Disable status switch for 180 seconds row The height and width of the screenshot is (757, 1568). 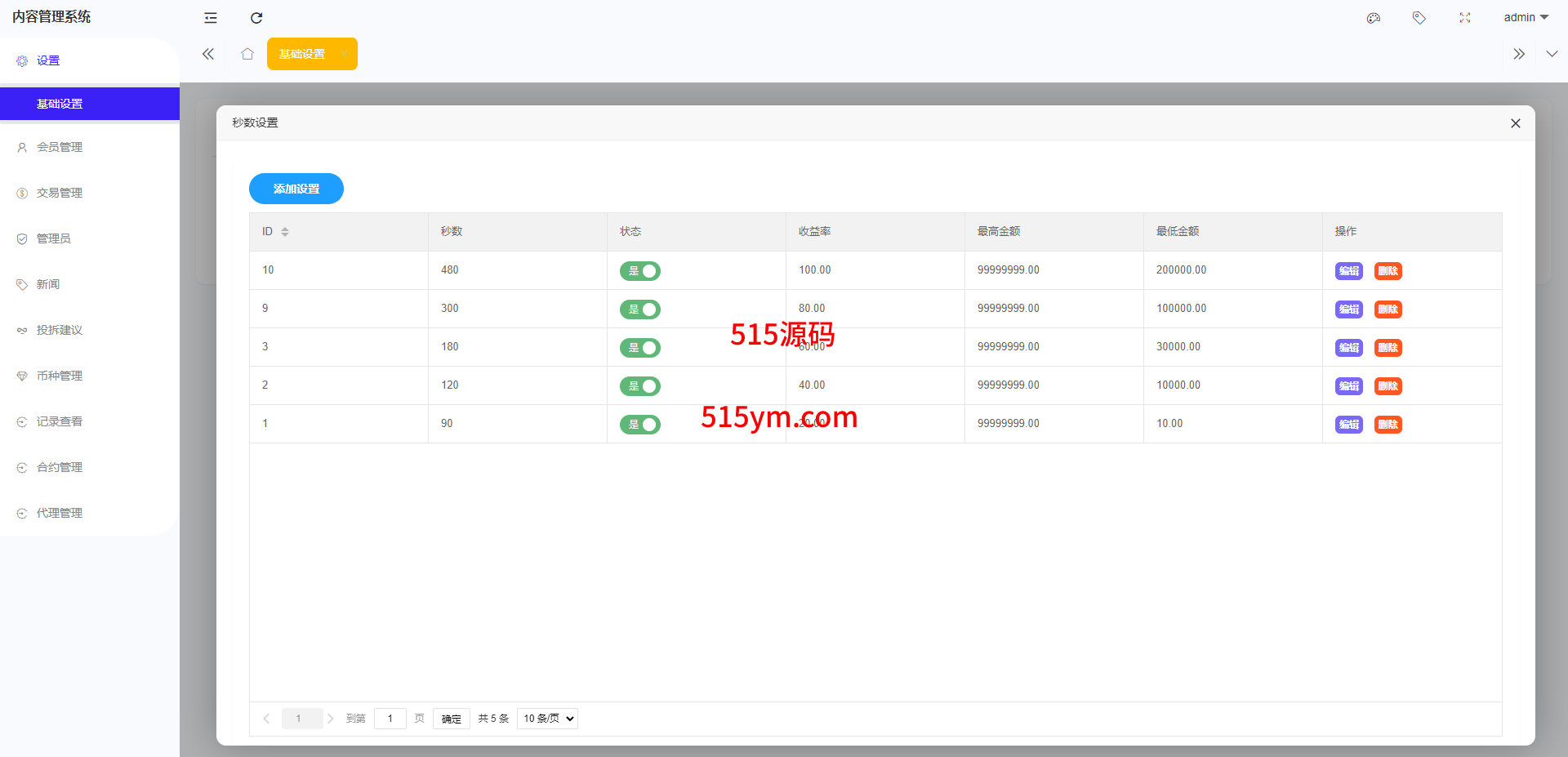point(640,348)
